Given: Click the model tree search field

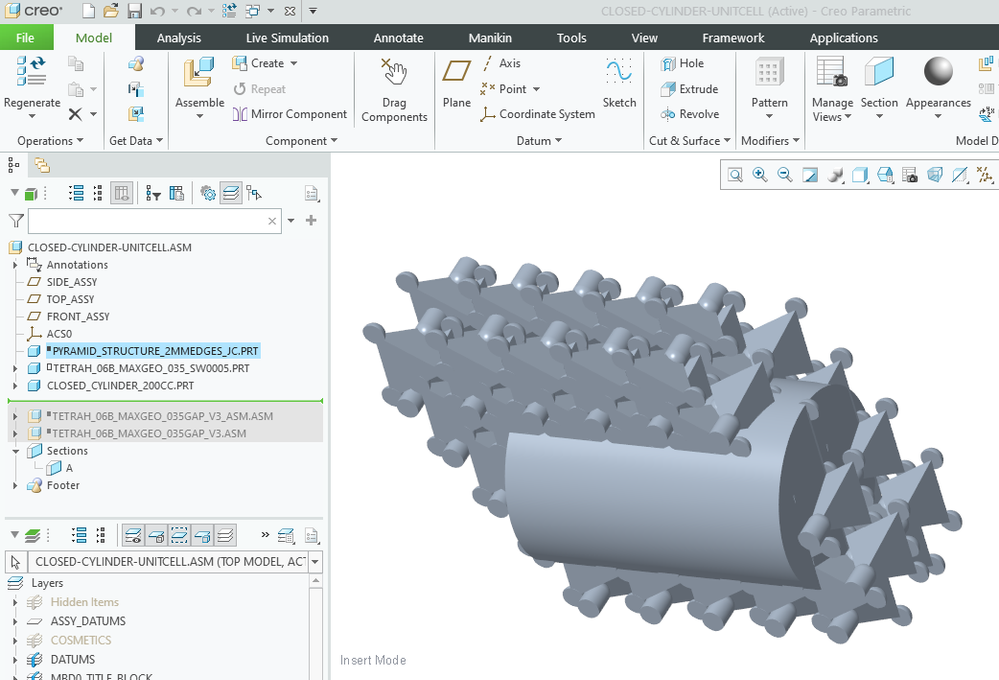Looking at the screenshot, I should [x=146, y=221].
